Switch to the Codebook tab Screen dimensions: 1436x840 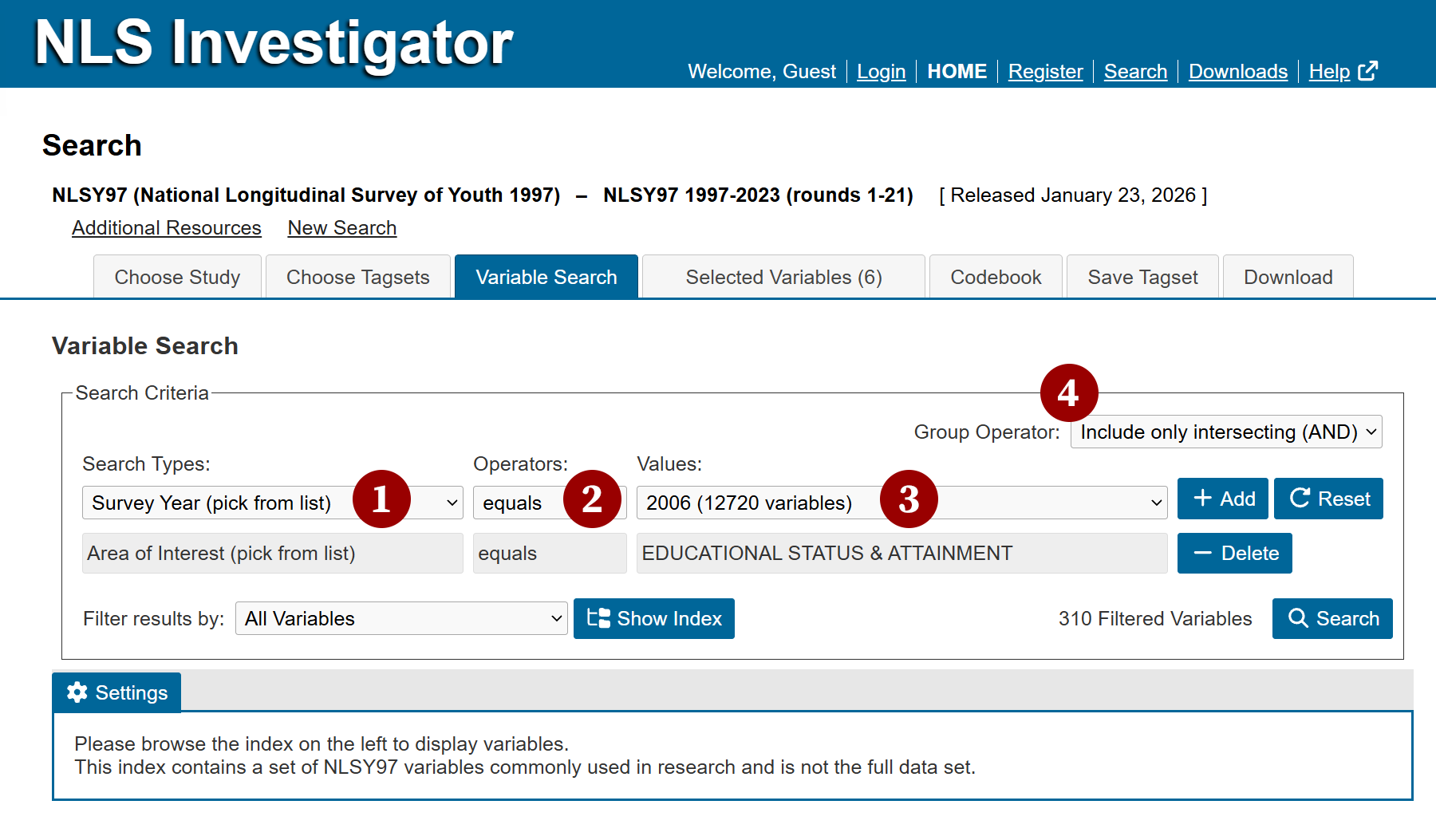(x=996, y=277)
